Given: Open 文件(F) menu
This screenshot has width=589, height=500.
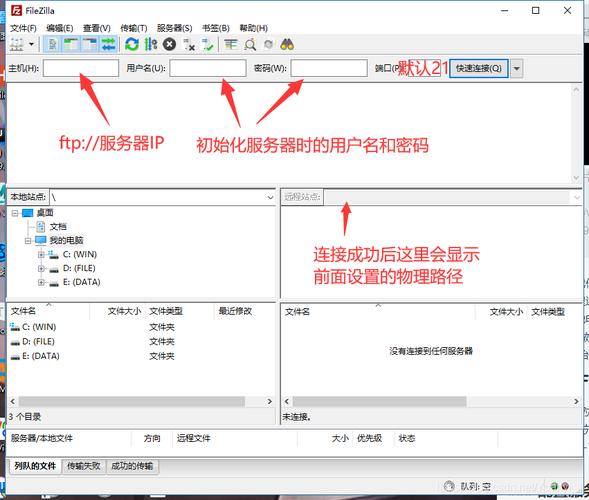Looking at the screenshot, I should coord(23,28).
